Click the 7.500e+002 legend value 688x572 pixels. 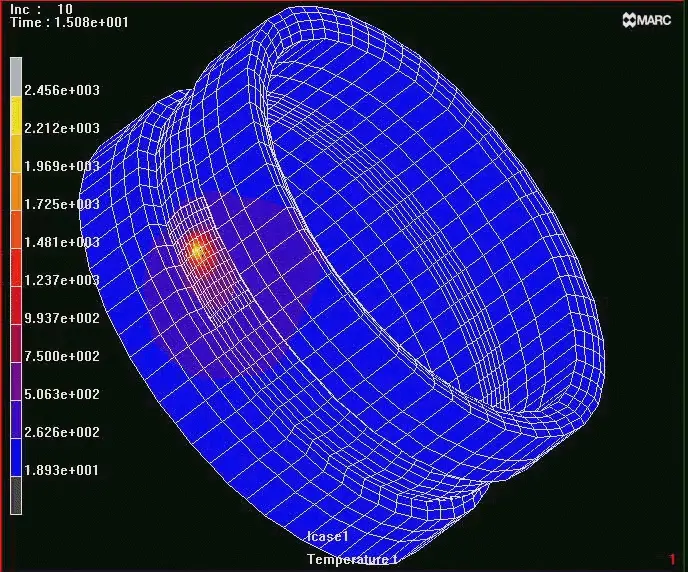click(62, 356)
